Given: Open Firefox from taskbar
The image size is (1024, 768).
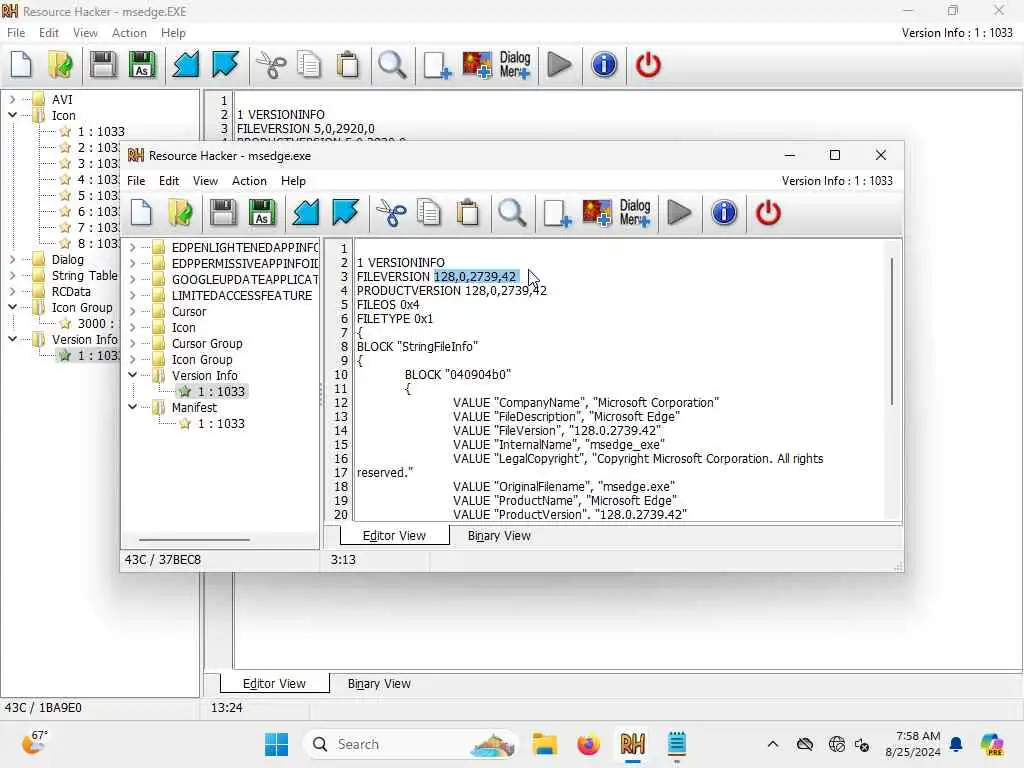Looking at the screenshot, I should point(588,744).
